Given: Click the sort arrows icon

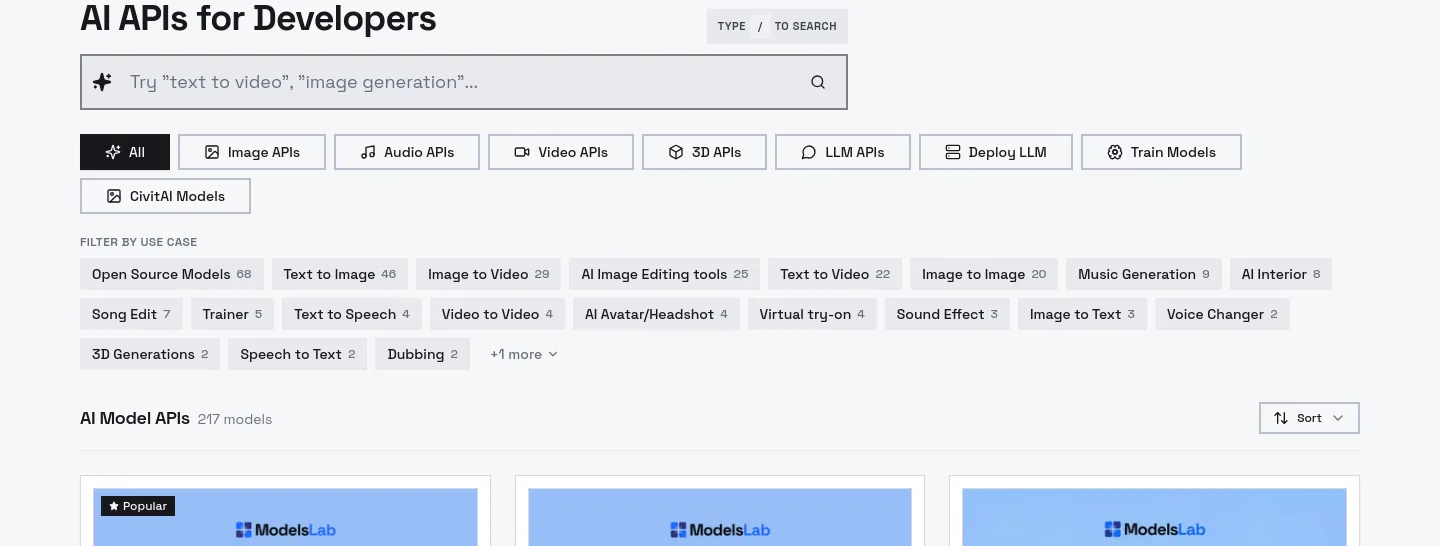Looking at the screenshot, I should tap(1281, 418).
